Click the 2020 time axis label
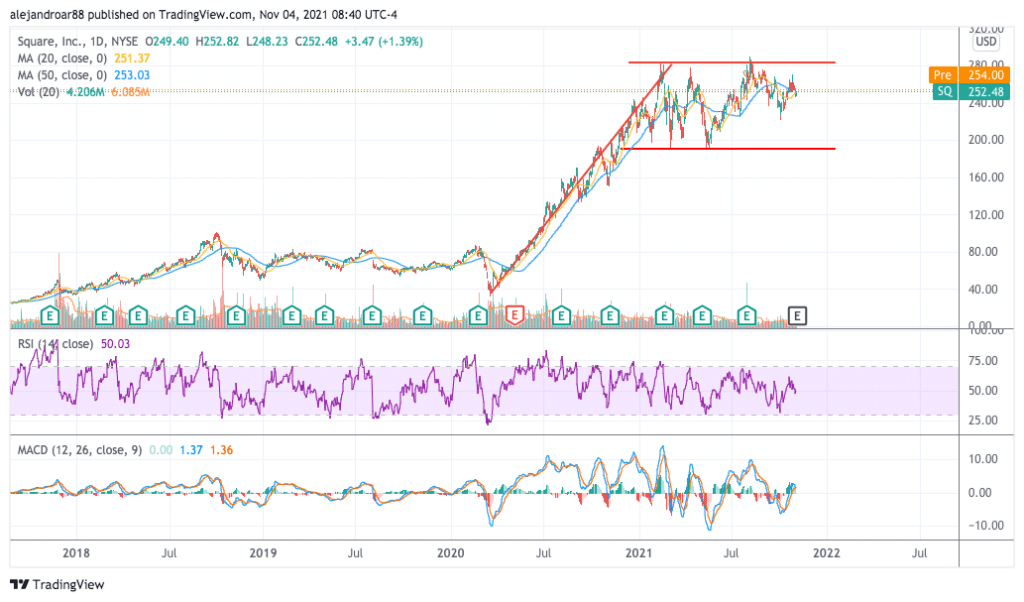This screenshot has width=1024, height=602. pyautogui.click(x=451, y=553)
